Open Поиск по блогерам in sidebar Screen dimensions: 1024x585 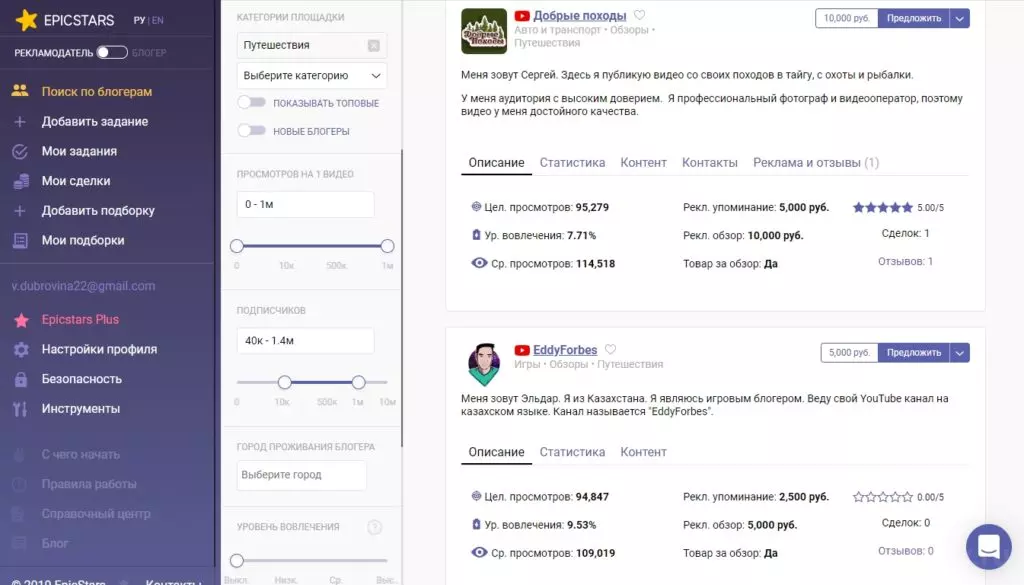(x=97, y=91)
